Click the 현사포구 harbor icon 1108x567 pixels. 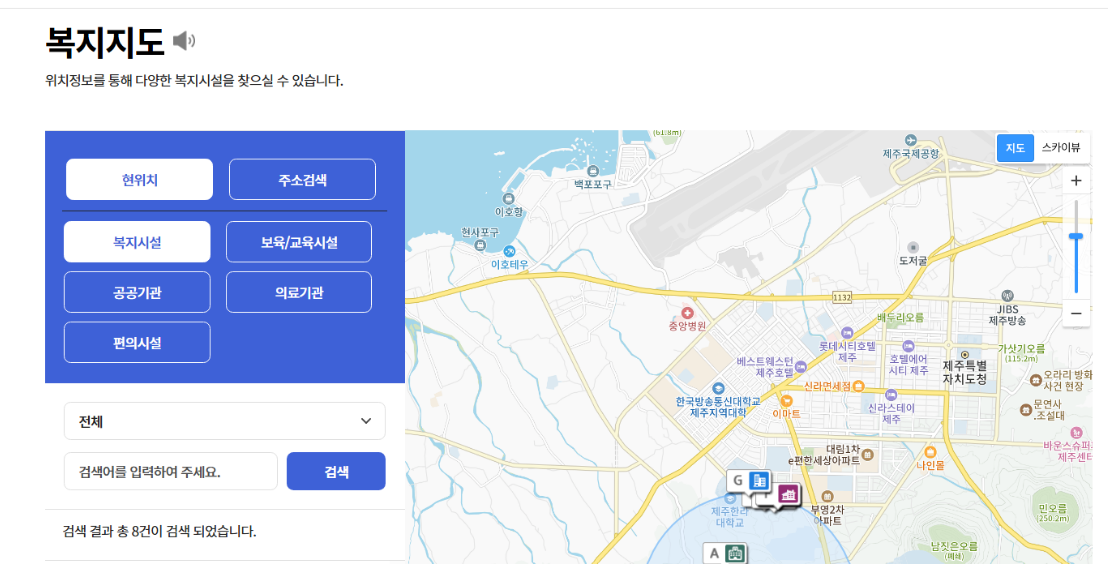480,245
